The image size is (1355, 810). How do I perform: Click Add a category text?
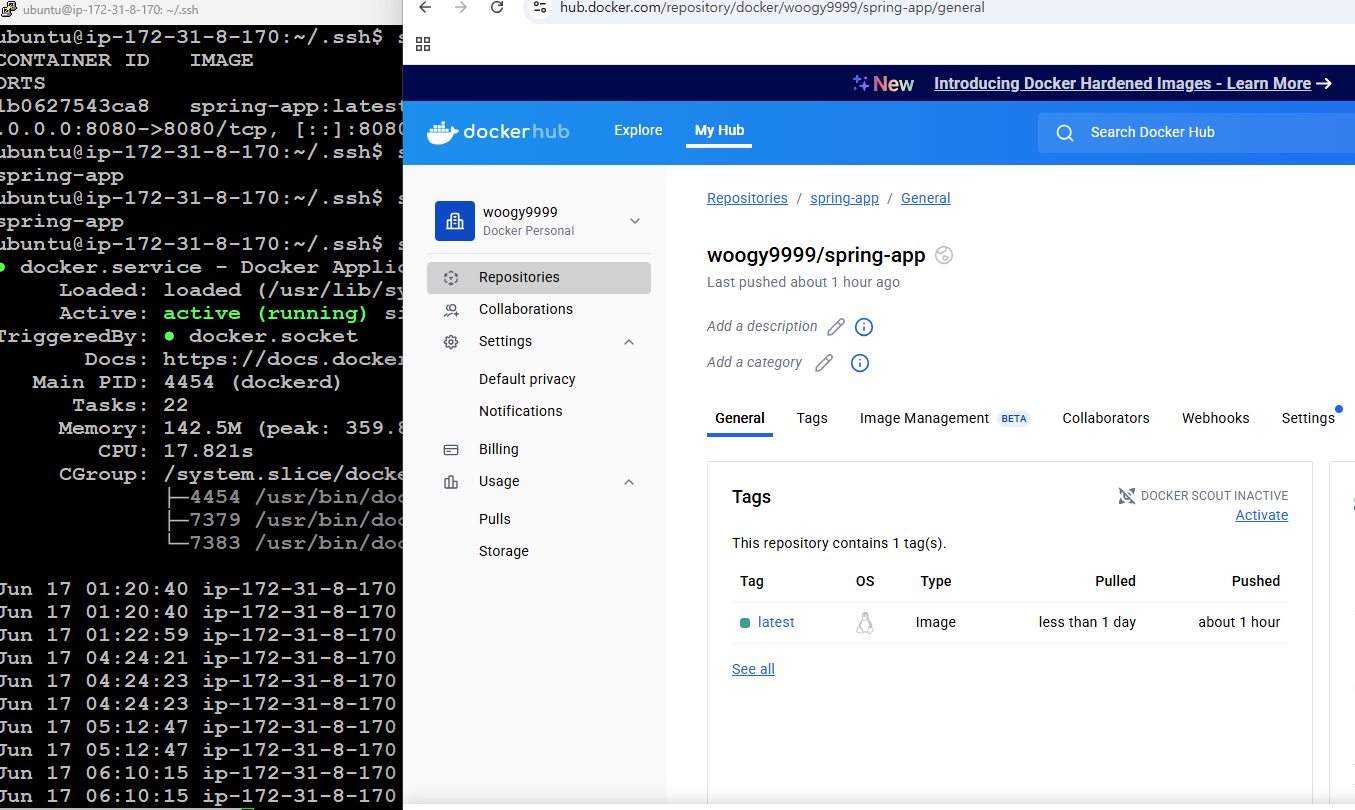tap(754, 362)
